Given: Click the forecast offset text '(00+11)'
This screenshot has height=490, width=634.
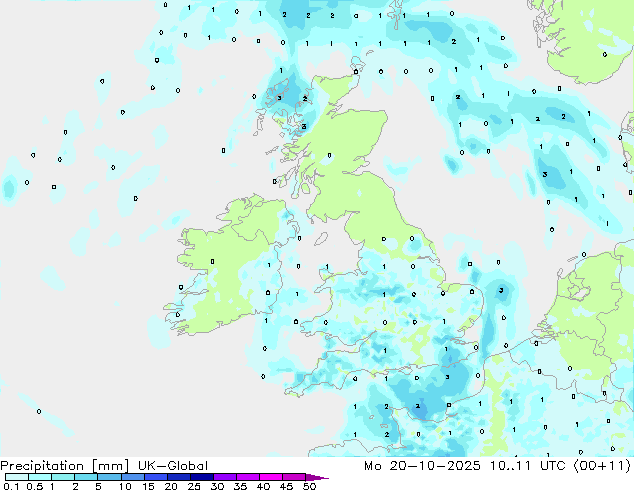Looking at the screenshot, I should (x=602, y=466).
